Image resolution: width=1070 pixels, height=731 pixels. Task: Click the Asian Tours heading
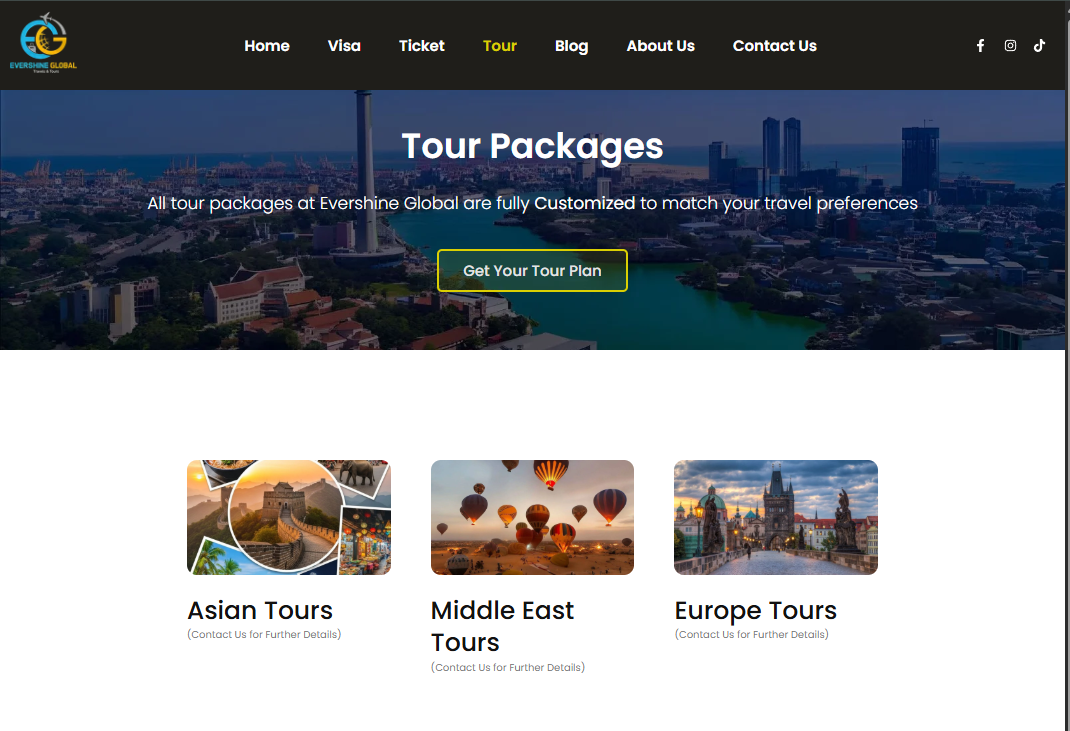point(260,610)
